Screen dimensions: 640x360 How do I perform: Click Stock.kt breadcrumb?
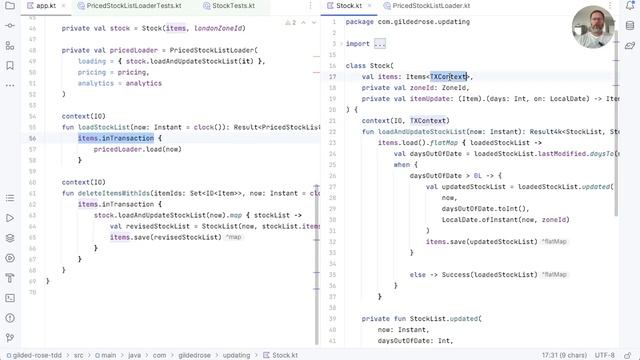click(280, 355)
